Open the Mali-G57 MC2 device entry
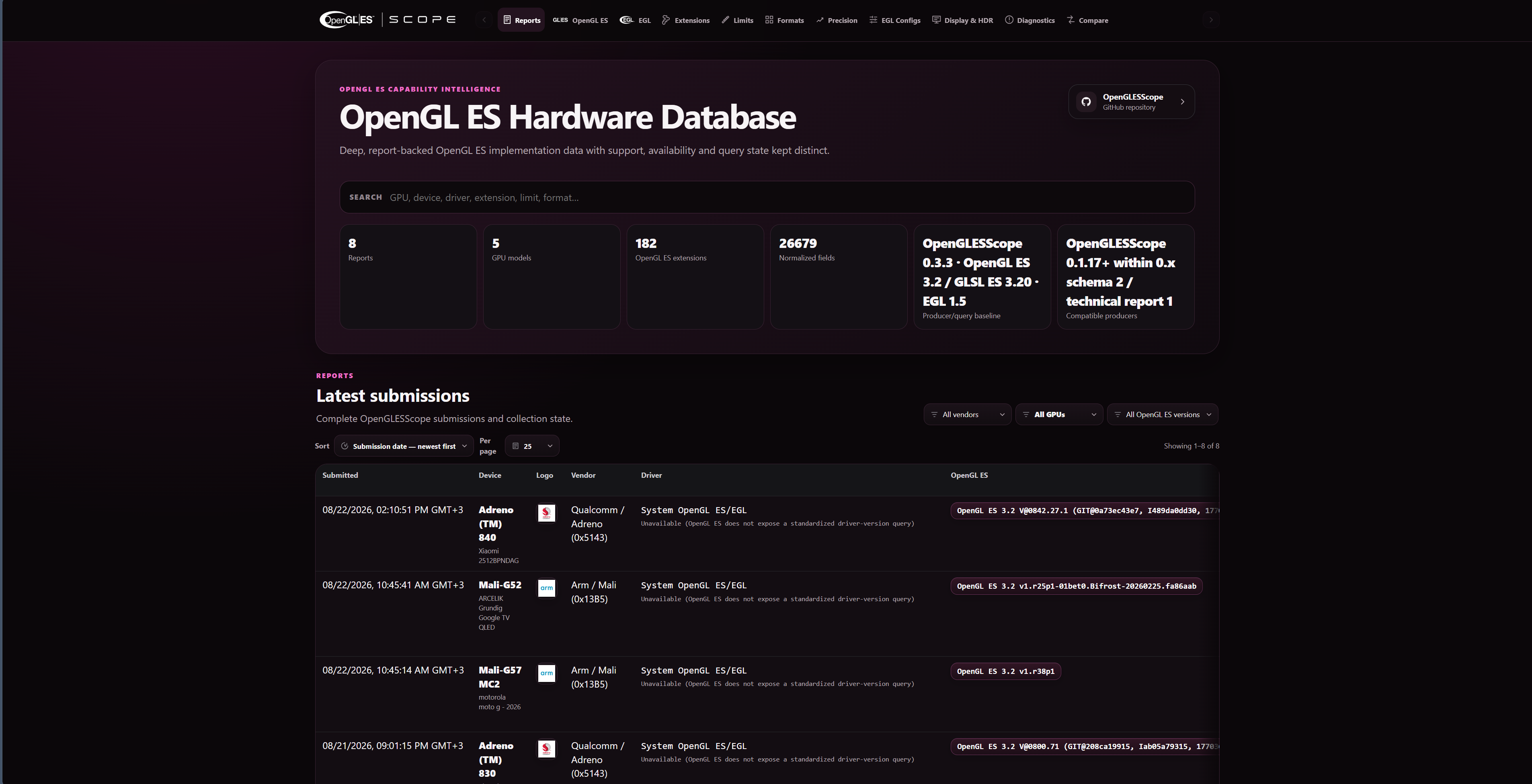 [x=500, y=677]
